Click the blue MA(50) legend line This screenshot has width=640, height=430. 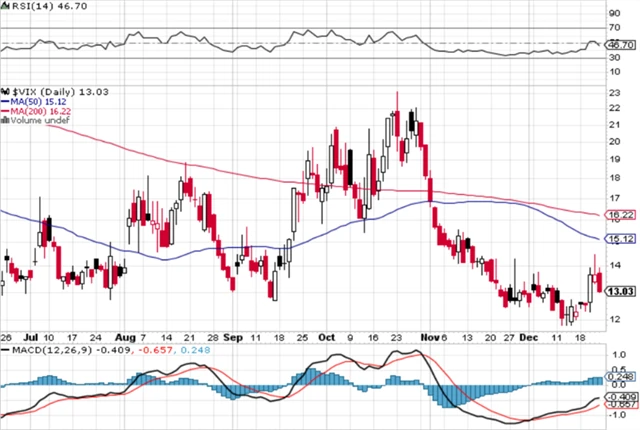pos(5,101)
